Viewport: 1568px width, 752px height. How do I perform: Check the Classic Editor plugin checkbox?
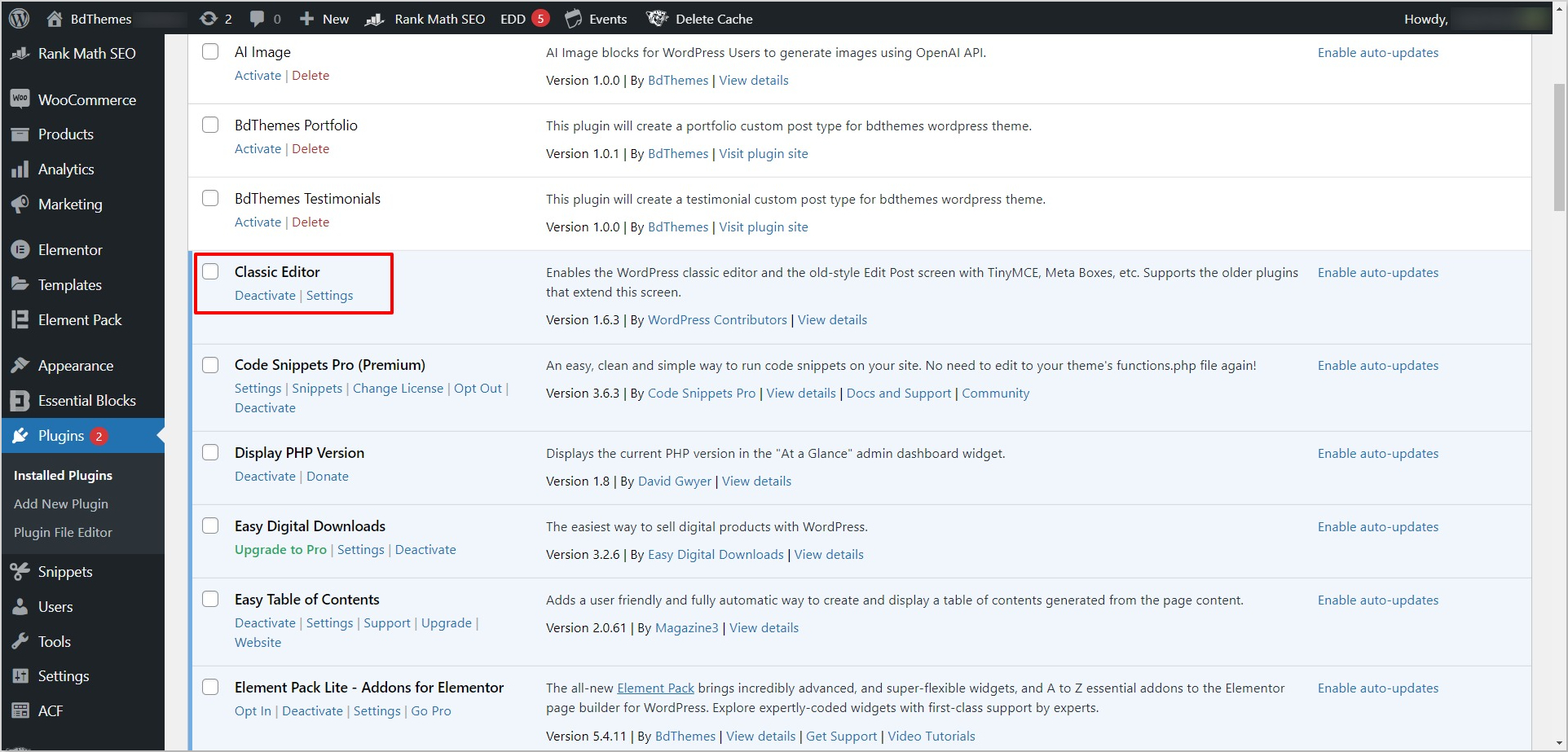210,271
